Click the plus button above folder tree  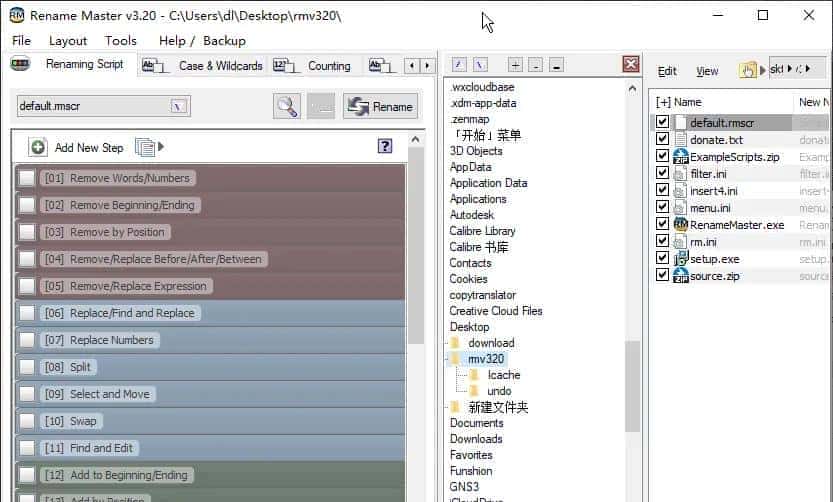click(x=515, y=65)
